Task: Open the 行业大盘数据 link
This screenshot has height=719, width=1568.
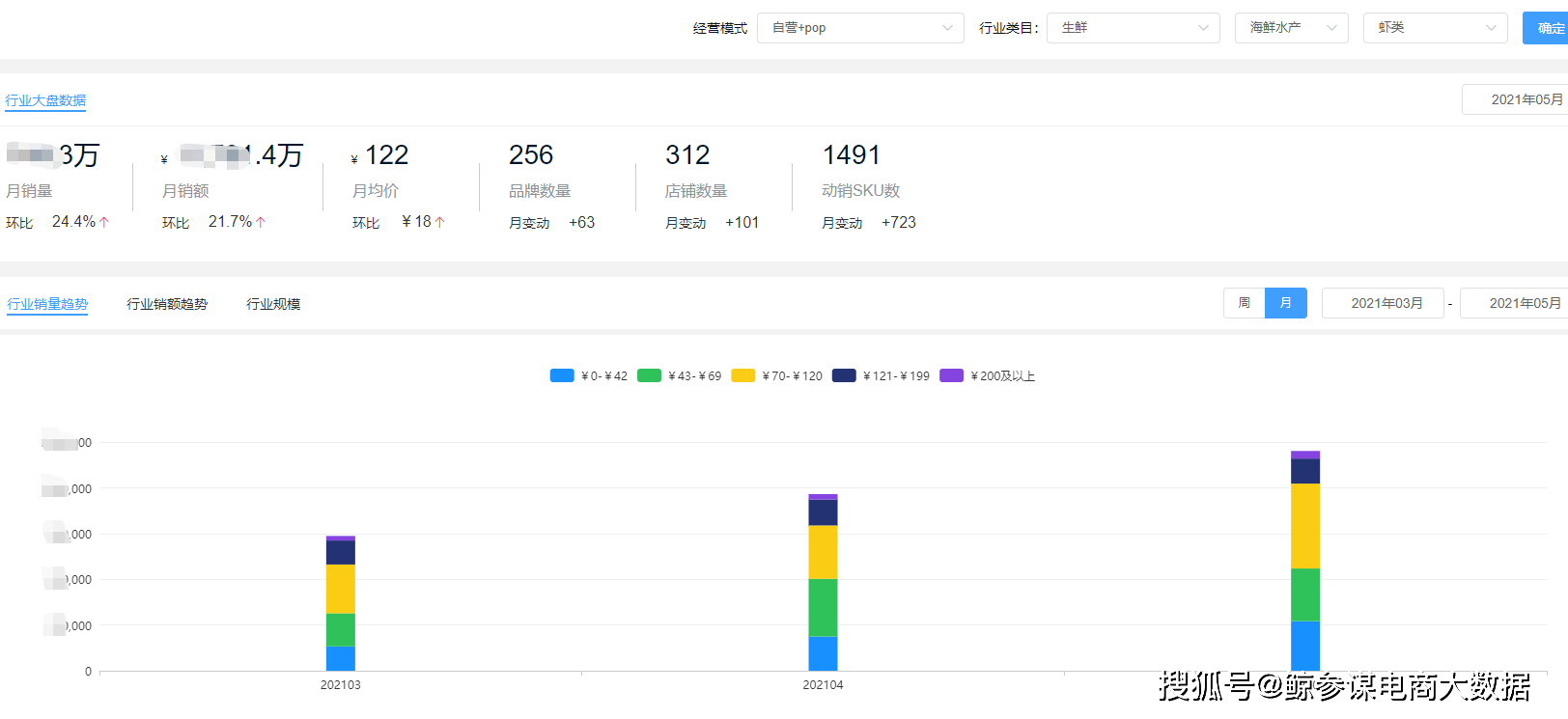Action: tap(45, 100)
